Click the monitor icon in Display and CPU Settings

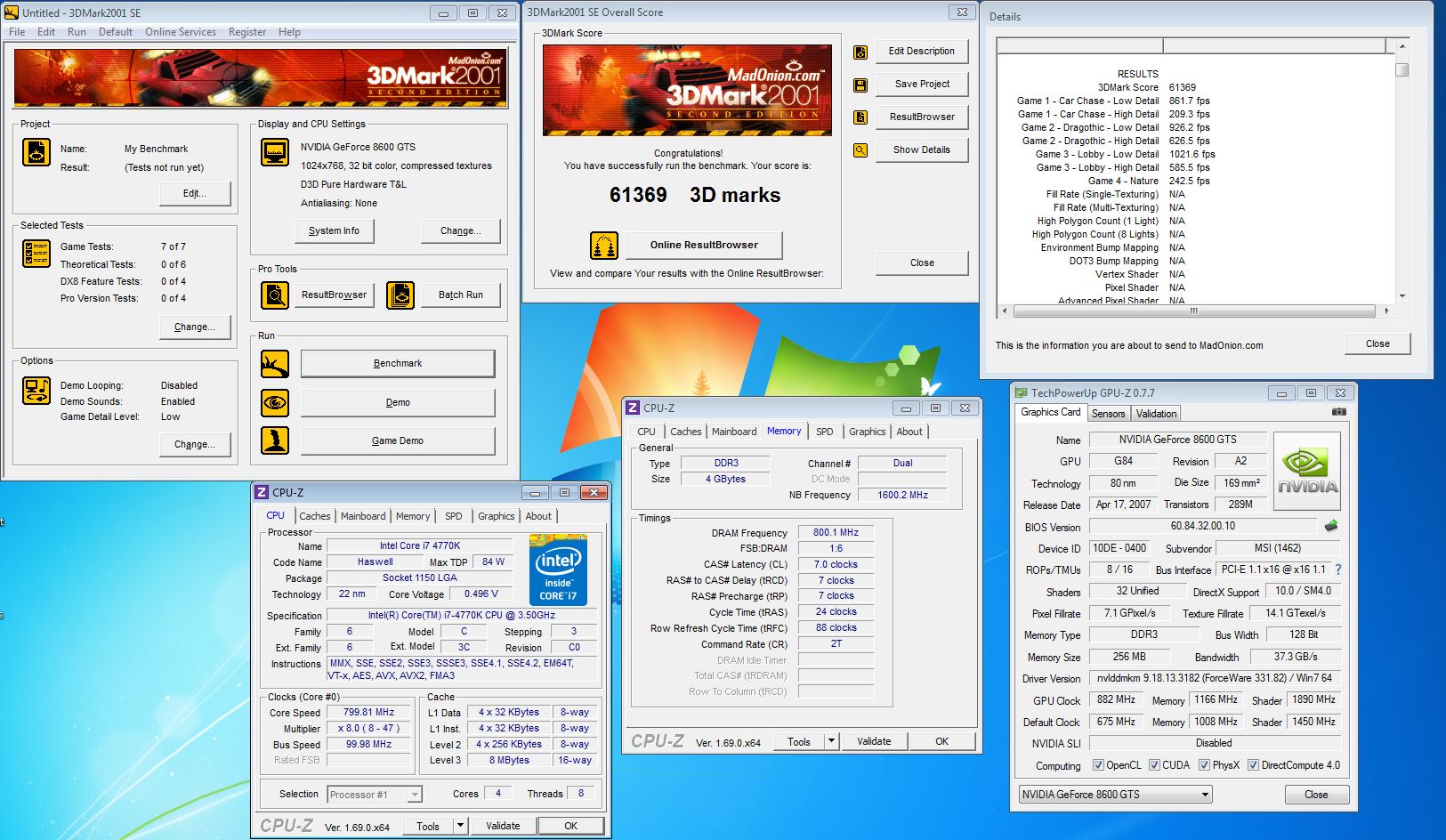click(275, 152)
